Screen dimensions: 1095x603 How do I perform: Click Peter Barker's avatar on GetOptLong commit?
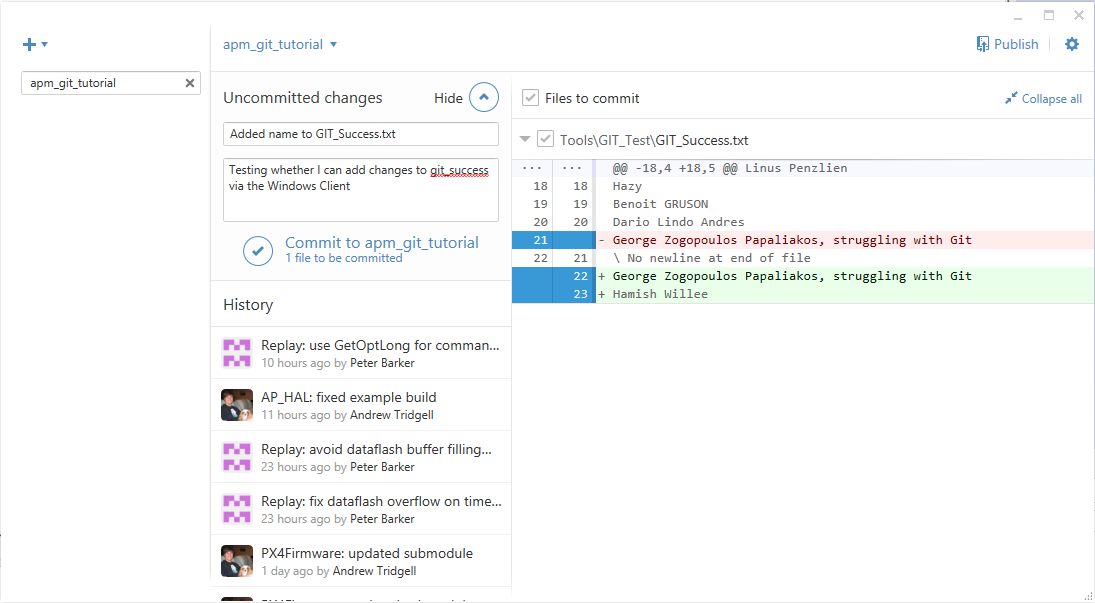pyautogui.click(x=237, y=353)
